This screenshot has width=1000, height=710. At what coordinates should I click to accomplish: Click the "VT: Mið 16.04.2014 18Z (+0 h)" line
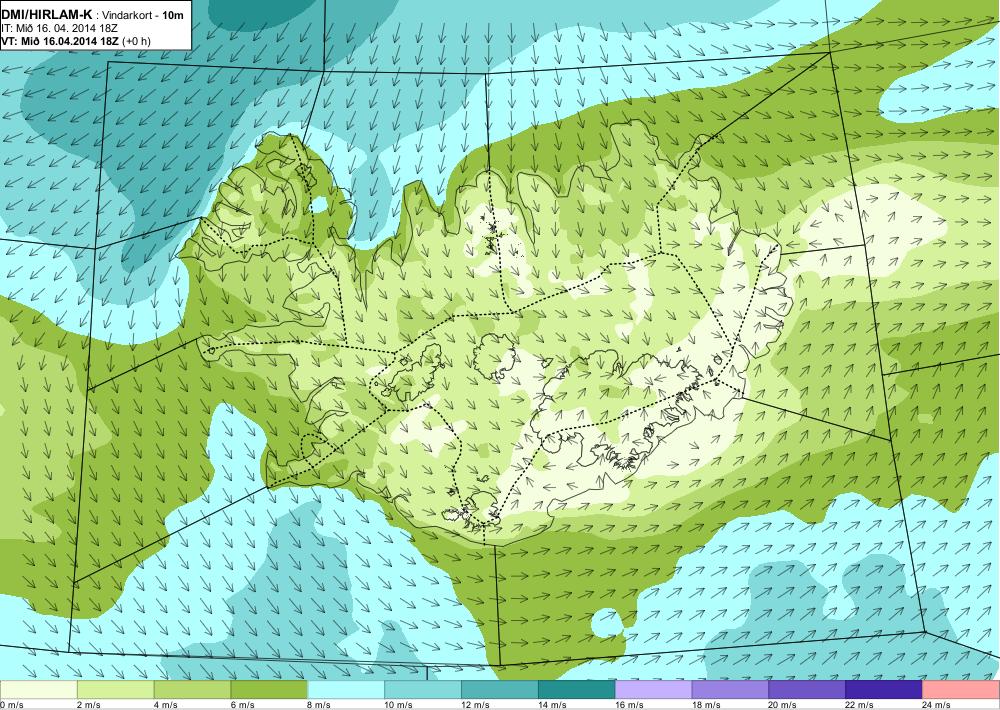click(x=76, y=40)
